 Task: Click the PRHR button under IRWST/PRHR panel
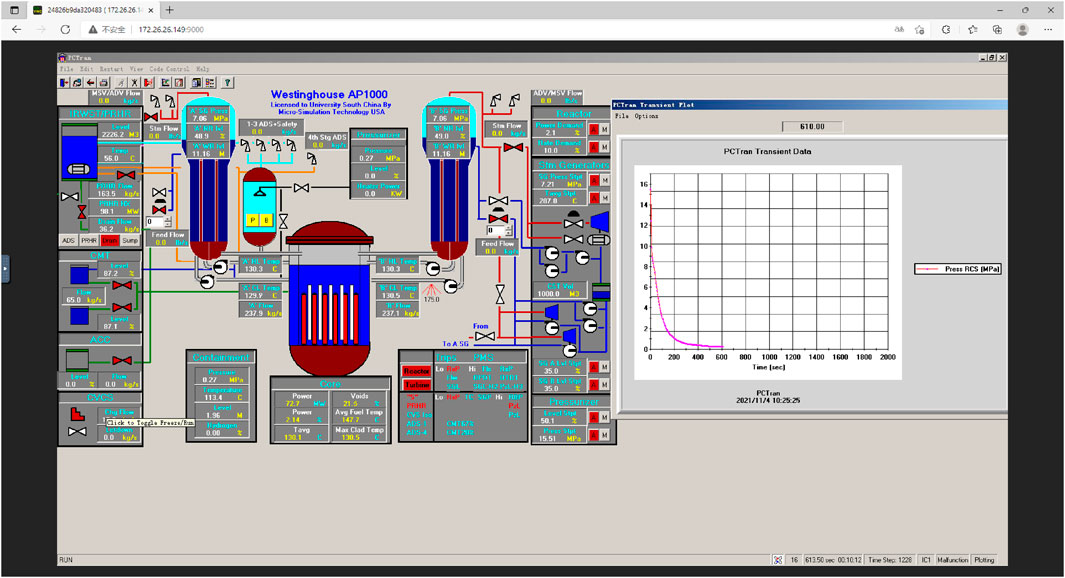(89, 240)
